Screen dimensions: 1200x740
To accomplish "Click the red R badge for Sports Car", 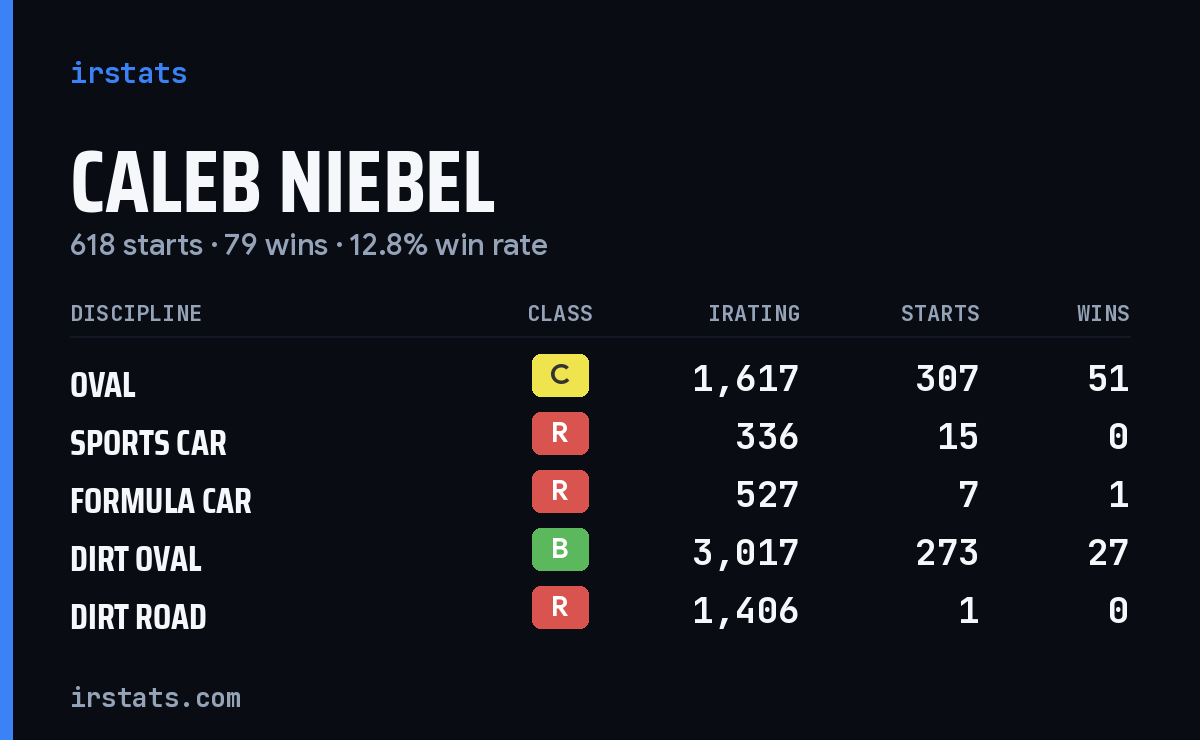I will [560, 434].
